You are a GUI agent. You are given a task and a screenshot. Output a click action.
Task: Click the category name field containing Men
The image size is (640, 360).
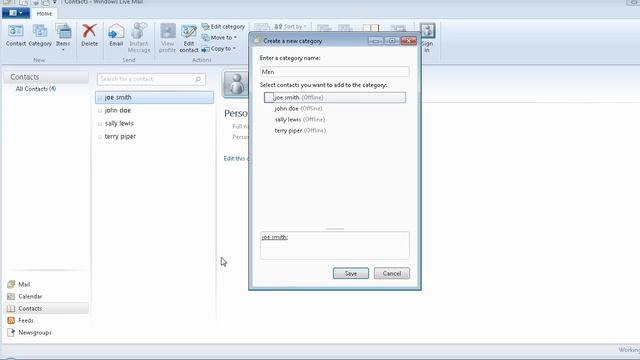[334, 72]
